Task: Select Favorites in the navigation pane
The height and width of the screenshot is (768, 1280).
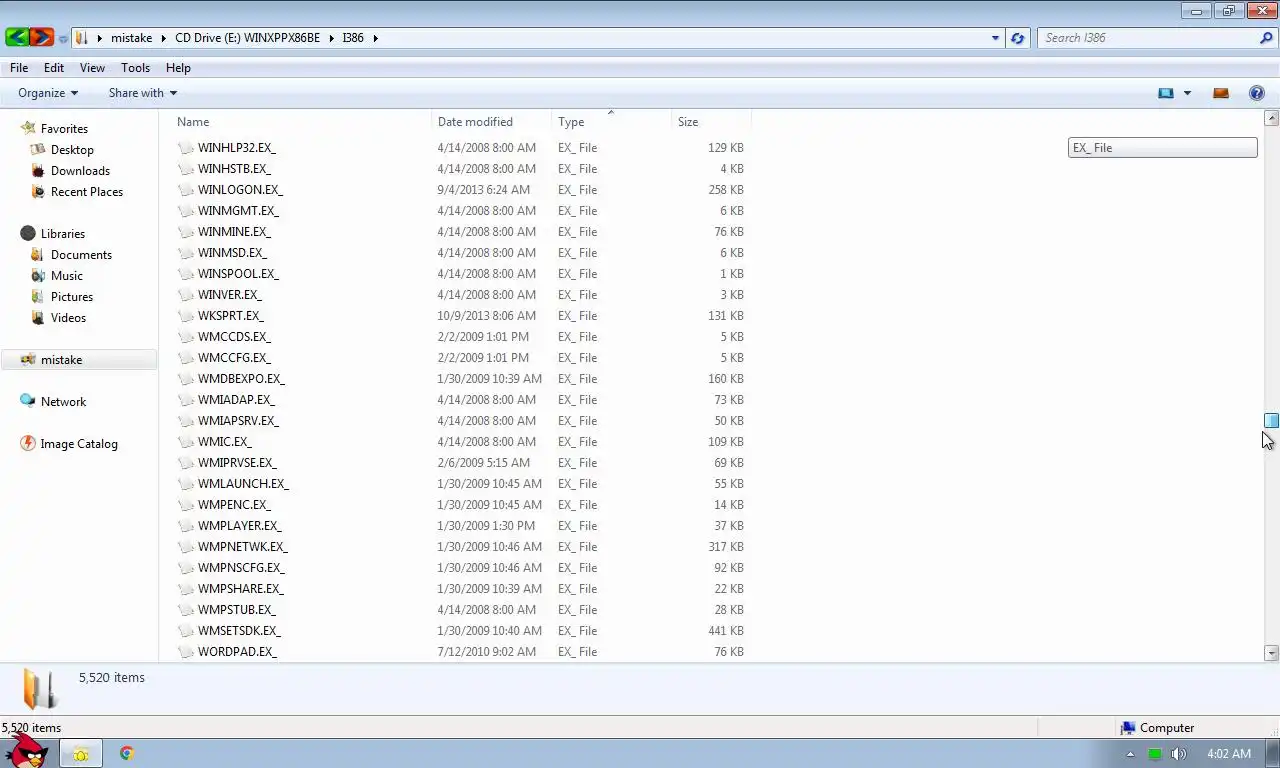Action: point(64,129)
